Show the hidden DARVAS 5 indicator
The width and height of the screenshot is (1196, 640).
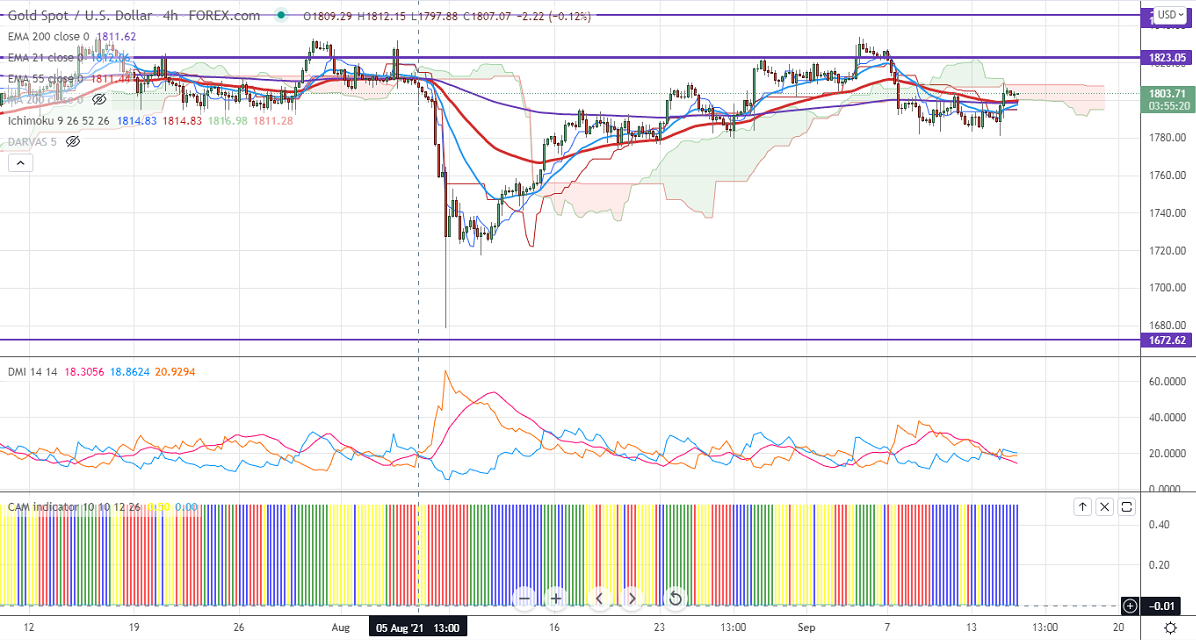click(x=72, y=142)
